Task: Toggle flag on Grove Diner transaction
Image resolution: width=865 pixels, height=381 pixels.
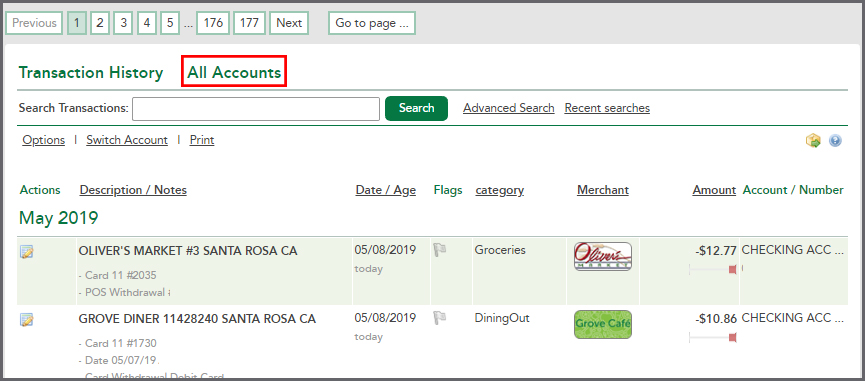Action: (440, 318)
